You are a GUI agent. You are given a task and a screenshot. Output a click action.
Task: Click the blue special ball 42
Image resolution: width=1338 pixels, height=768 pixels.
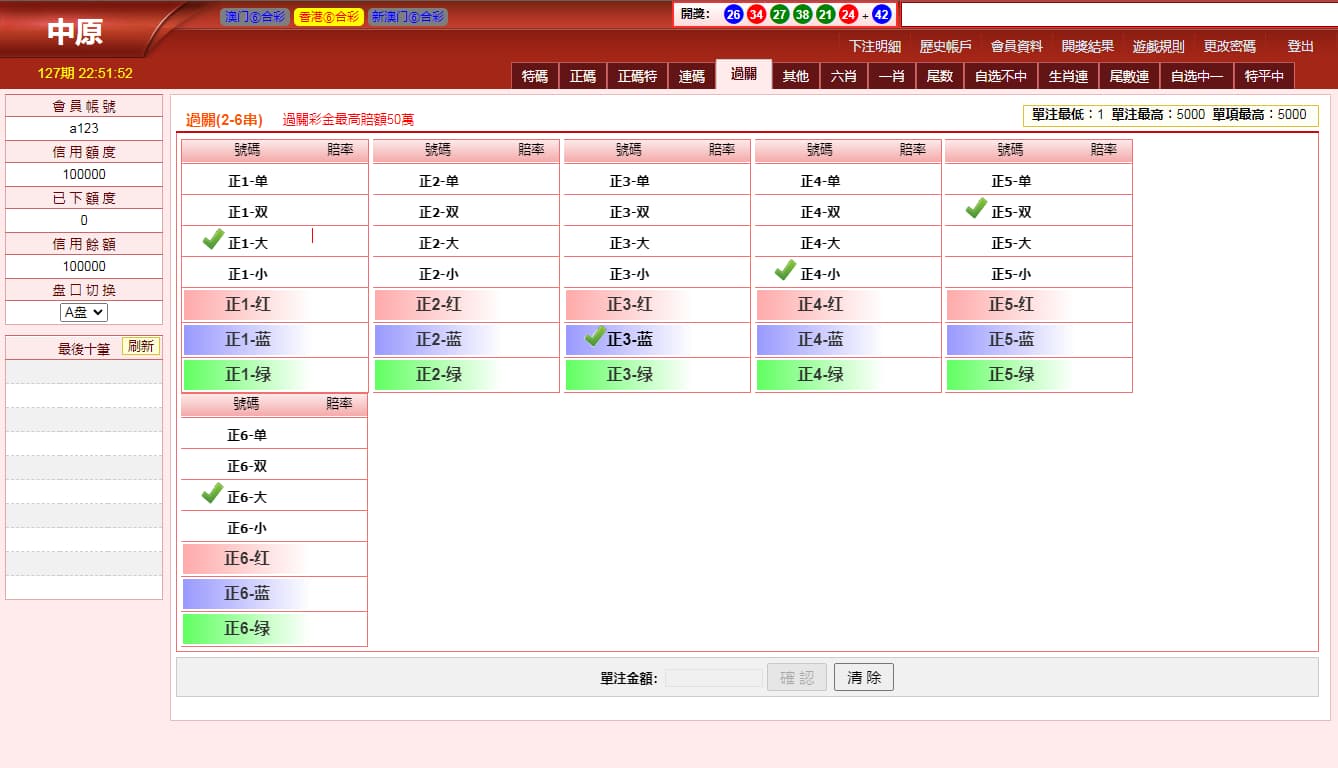coord(881,14)
